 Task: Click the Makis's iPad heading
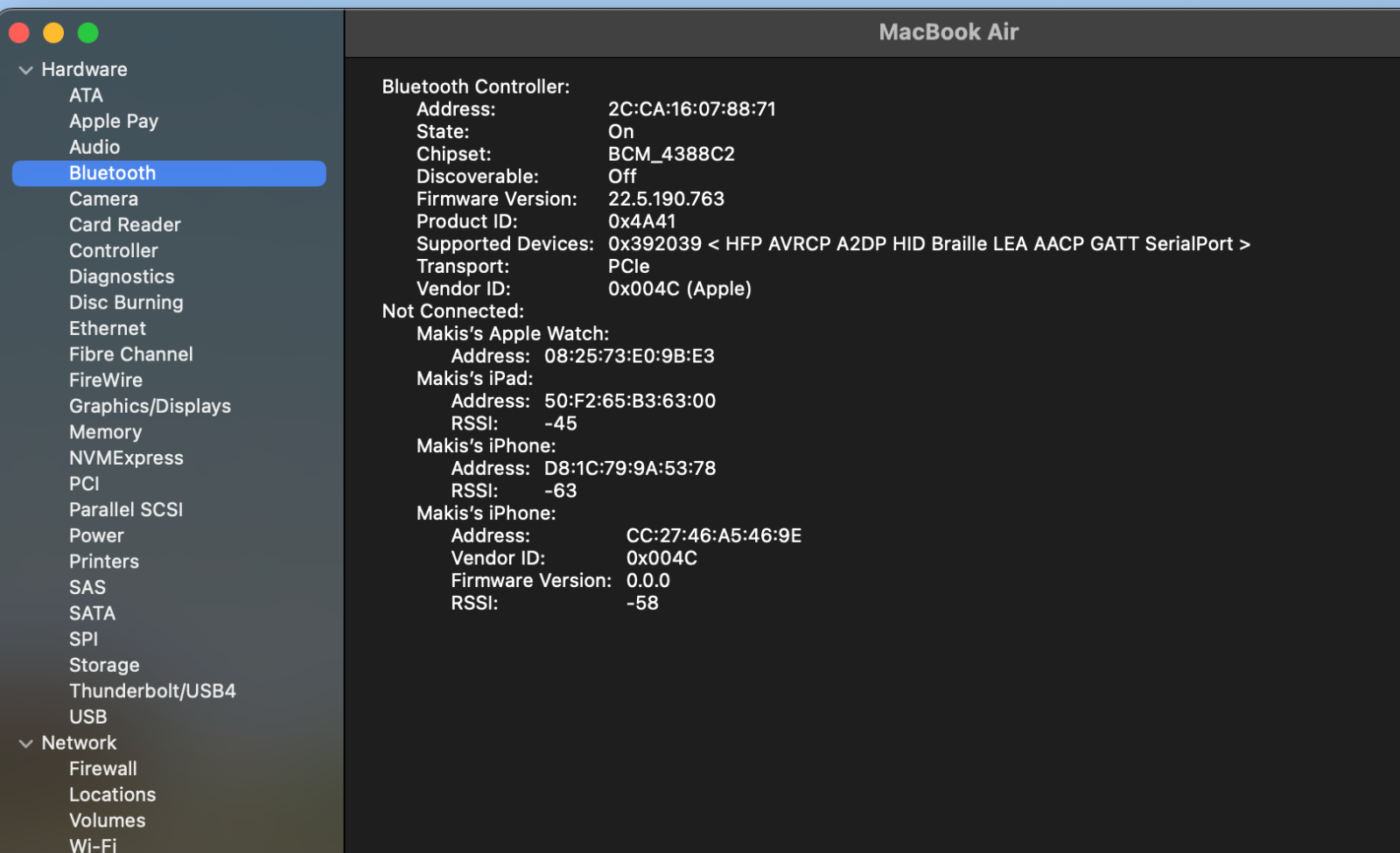(474, 379)
